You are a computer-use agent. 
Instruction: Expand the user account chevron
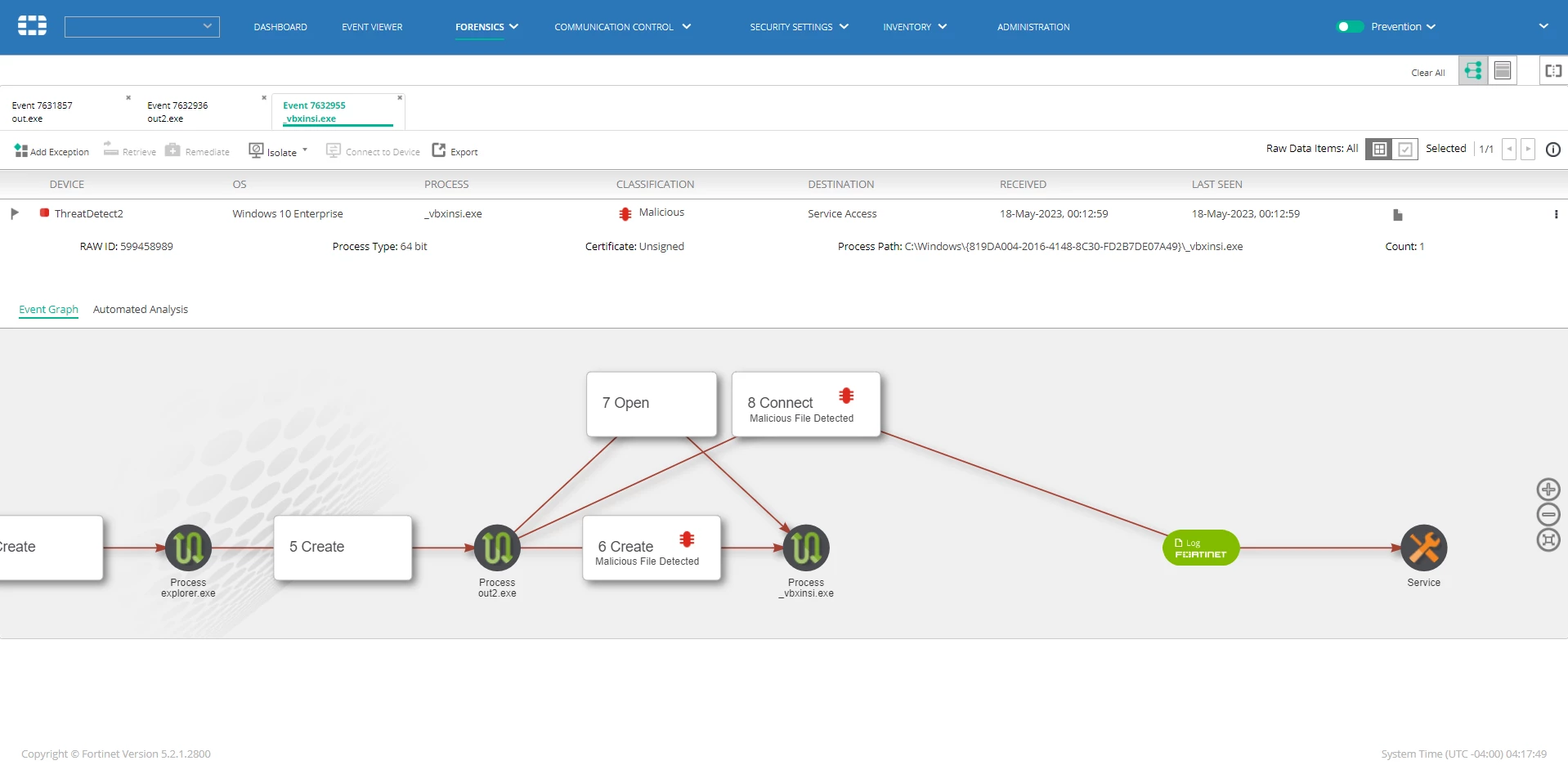point(1543,26)
